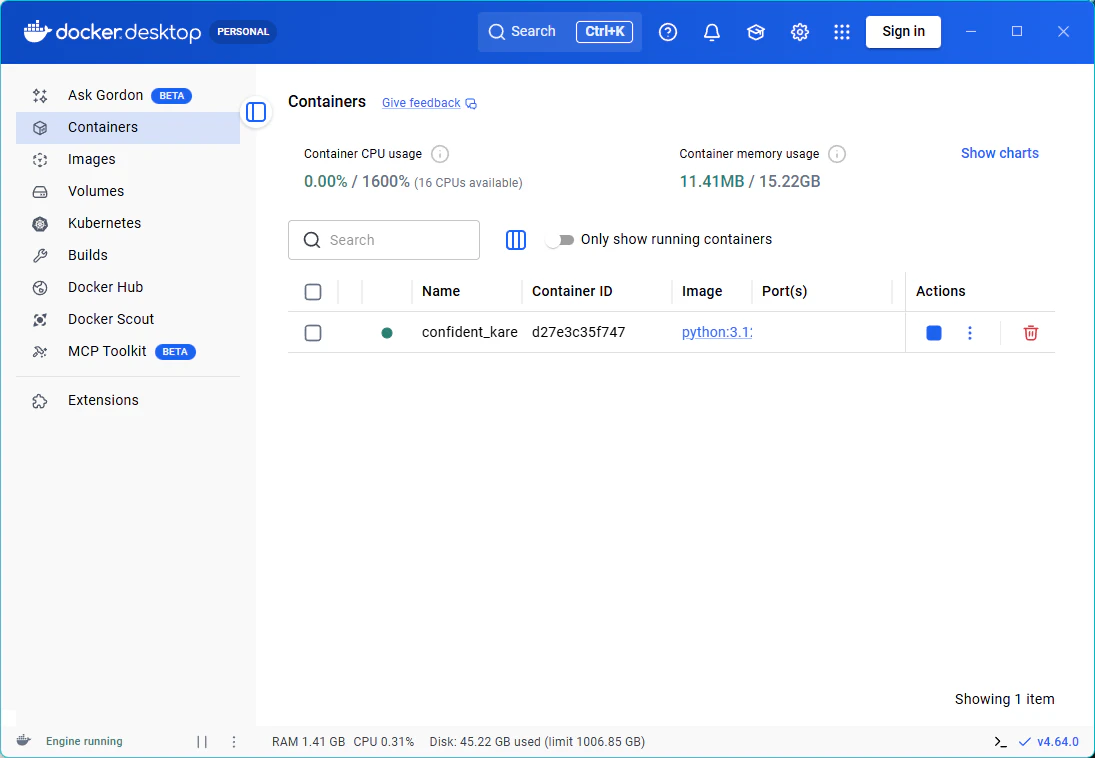Screen dimensions: 1095x758
Task: Click the column customization icon next to search
Action: (515, 240)
